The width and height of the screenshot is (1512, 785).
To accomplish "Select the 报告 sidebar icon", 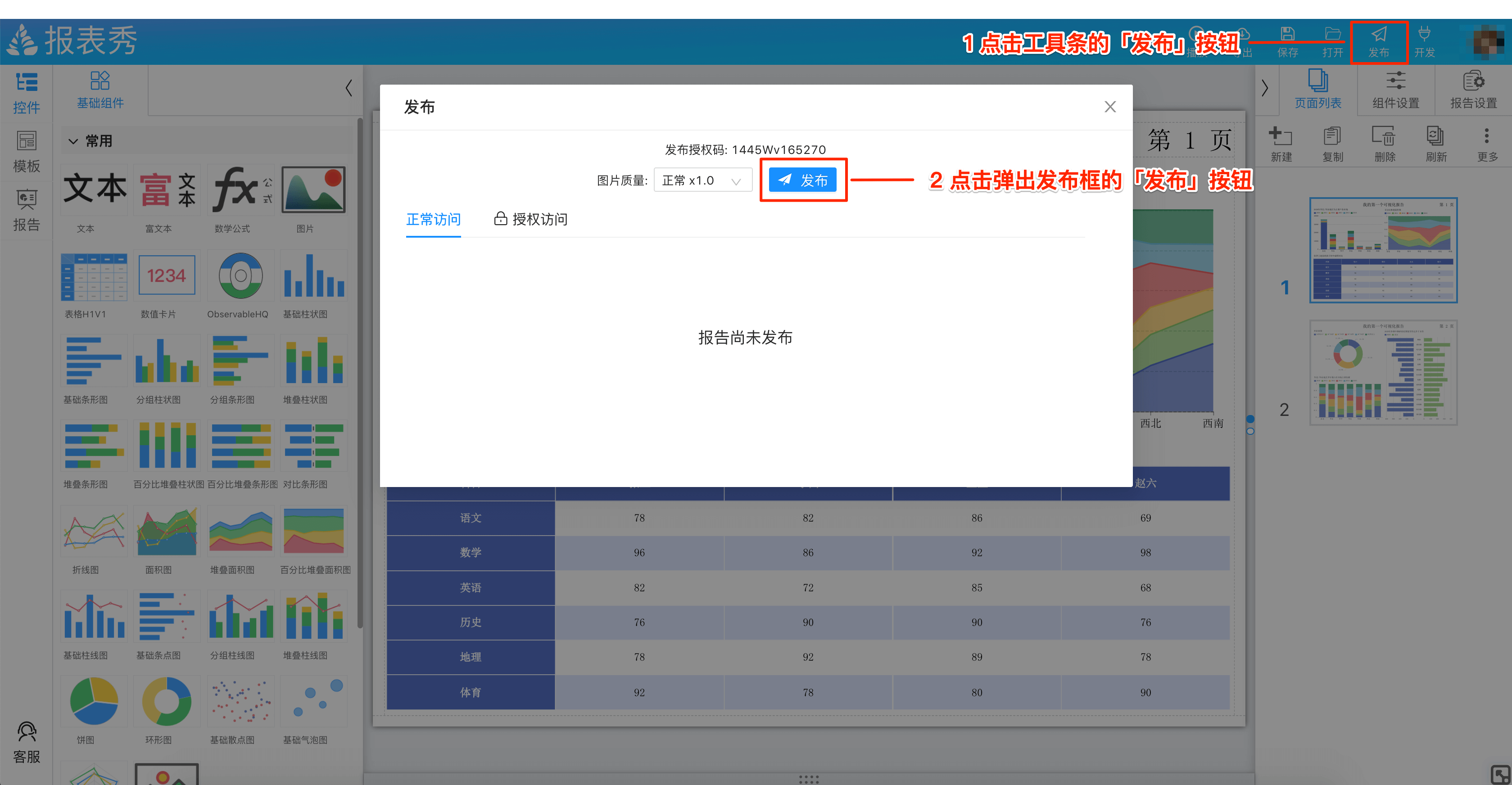I will coord(27,211).
